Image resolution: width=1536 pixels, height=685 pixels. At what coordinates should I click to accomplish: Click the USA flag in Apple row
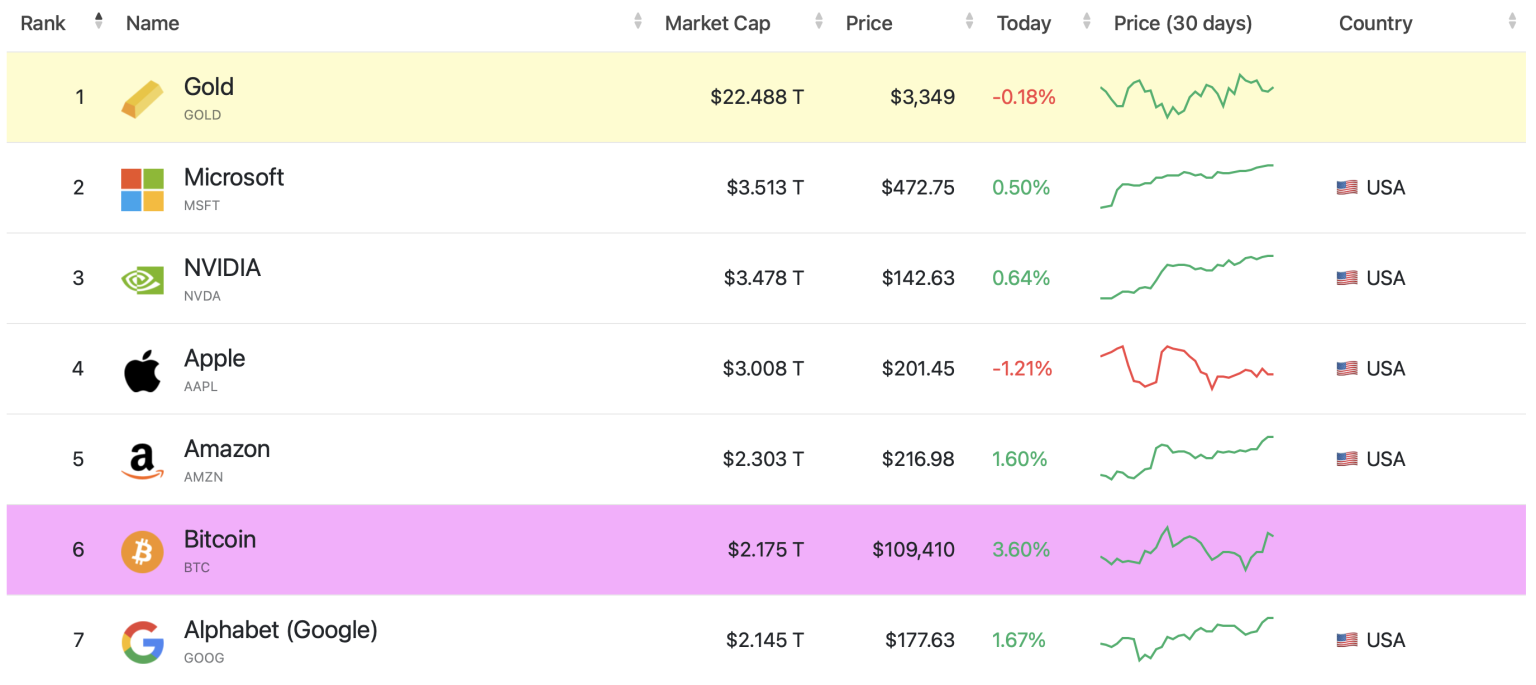pyautogui.click(x=1347, y=368)
